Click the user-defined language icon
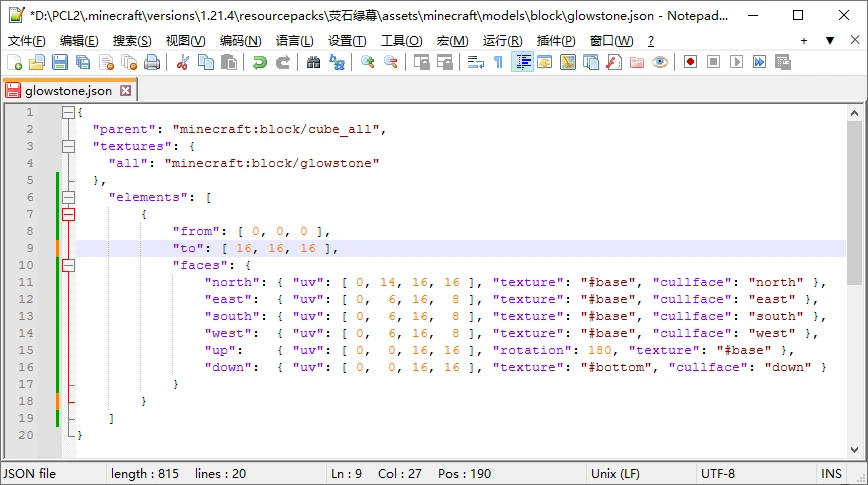 (545, 62)
